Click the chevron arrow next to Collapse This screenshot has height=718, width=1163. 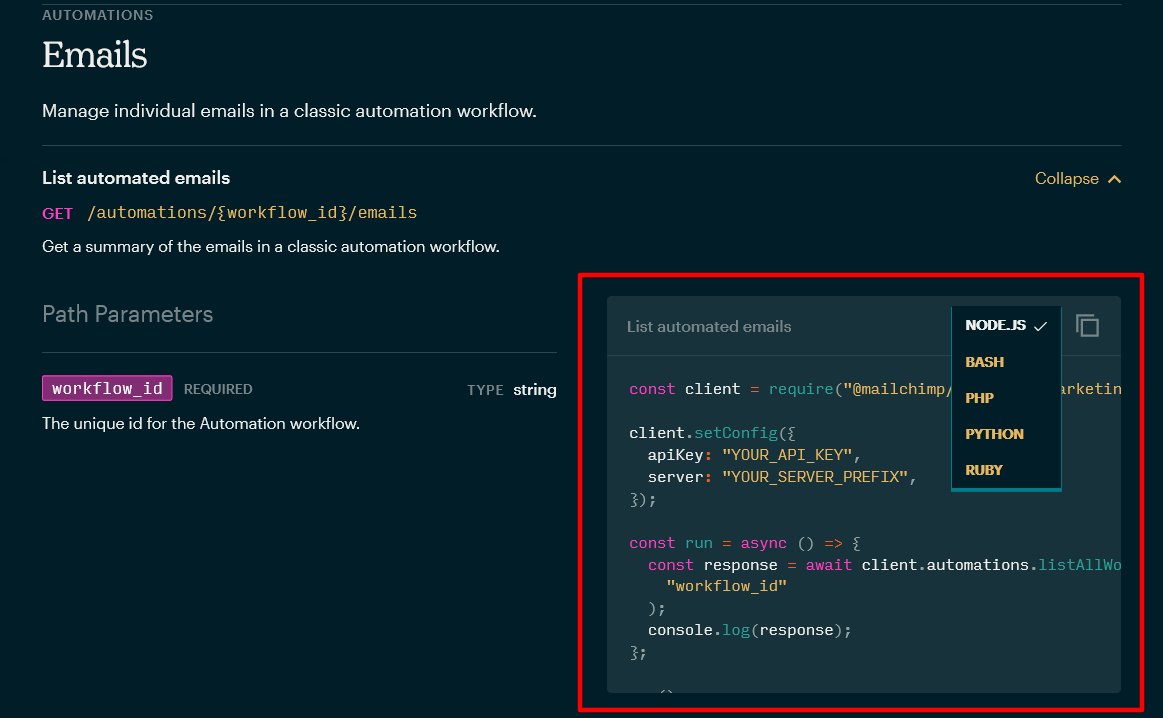pyautogui.click(x=1115, y=178)
